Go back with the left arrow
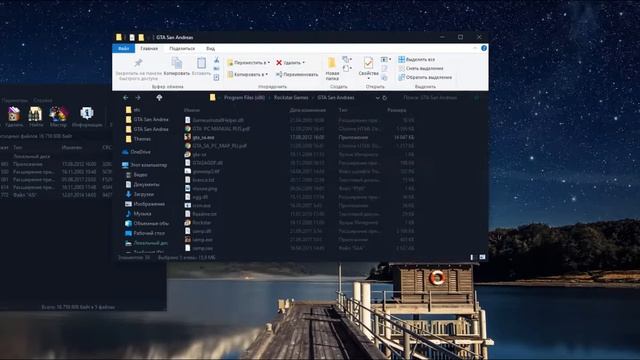This screenshot has height=360, width=640. point(126,98)
